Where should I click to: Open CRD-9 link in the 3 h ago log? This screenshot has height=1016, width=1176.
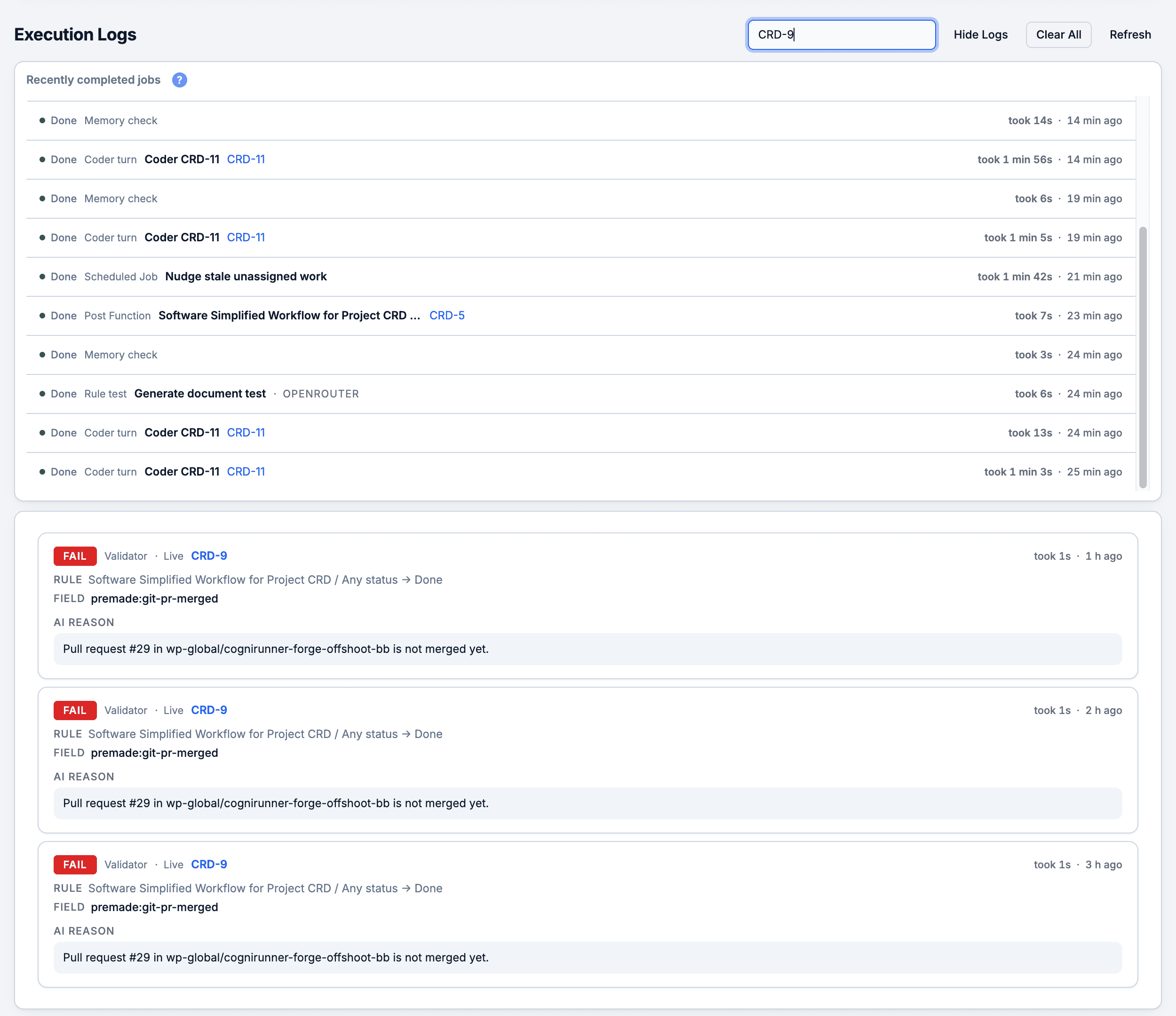pos(209,865)
